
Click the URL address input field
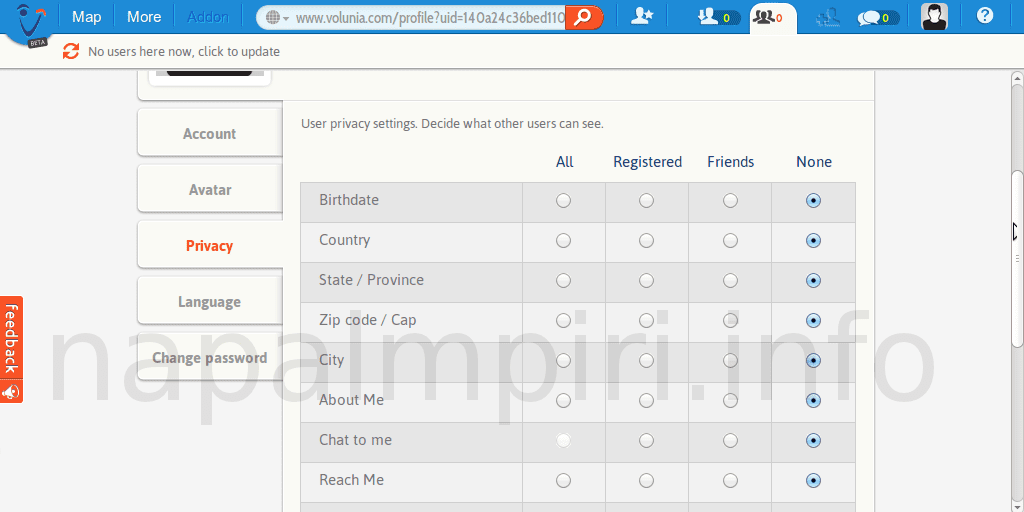coord(430,18)
